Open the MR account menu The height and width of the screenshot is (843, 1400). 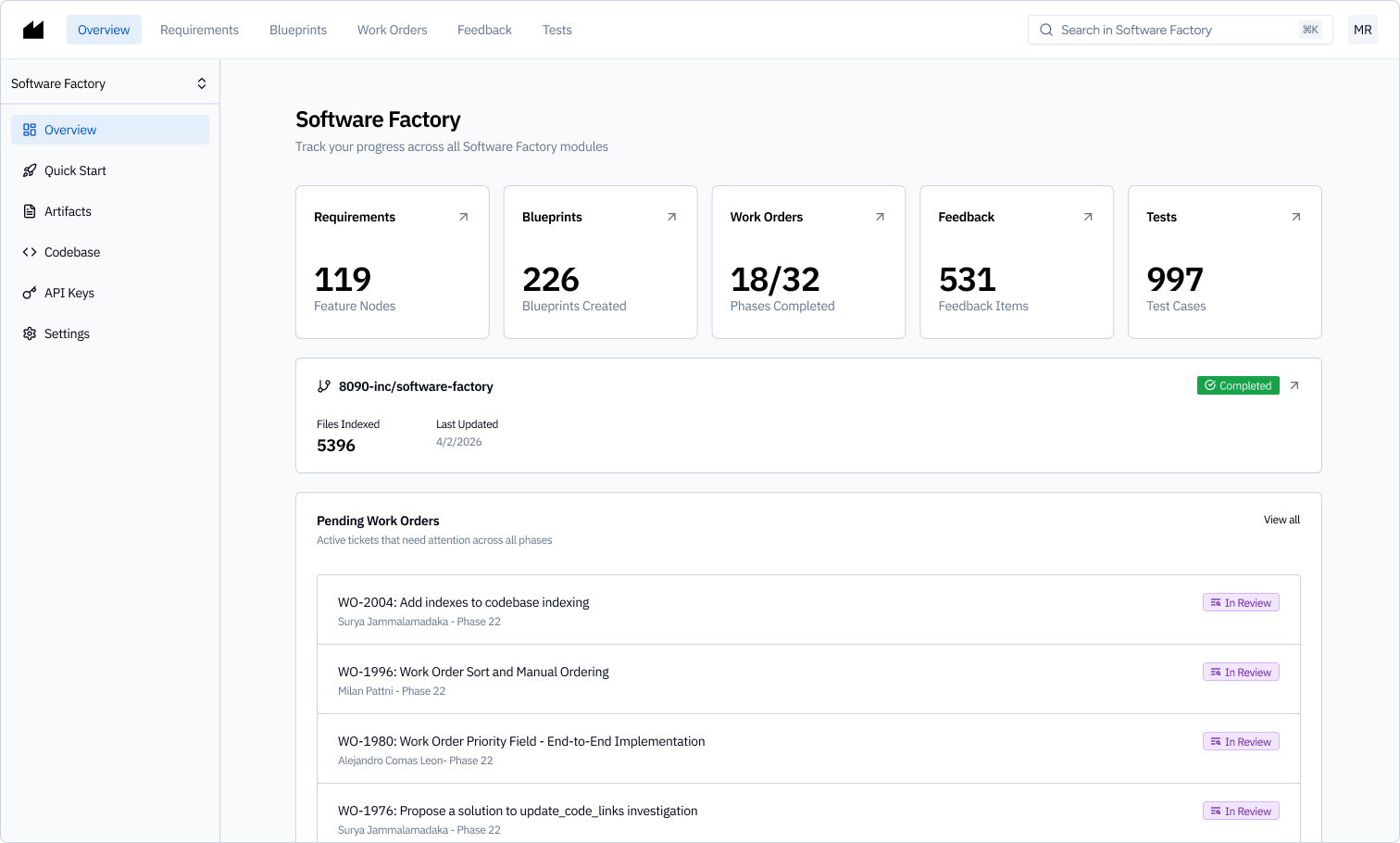click(1362, 29)
